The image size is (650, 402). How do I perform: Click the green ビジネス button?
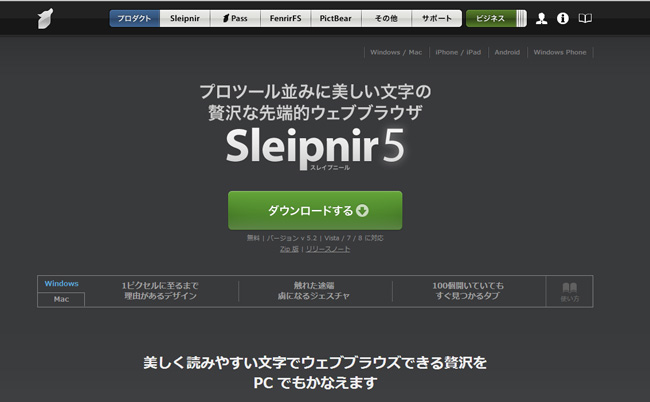pyautogui.click(x=490, y=18)
